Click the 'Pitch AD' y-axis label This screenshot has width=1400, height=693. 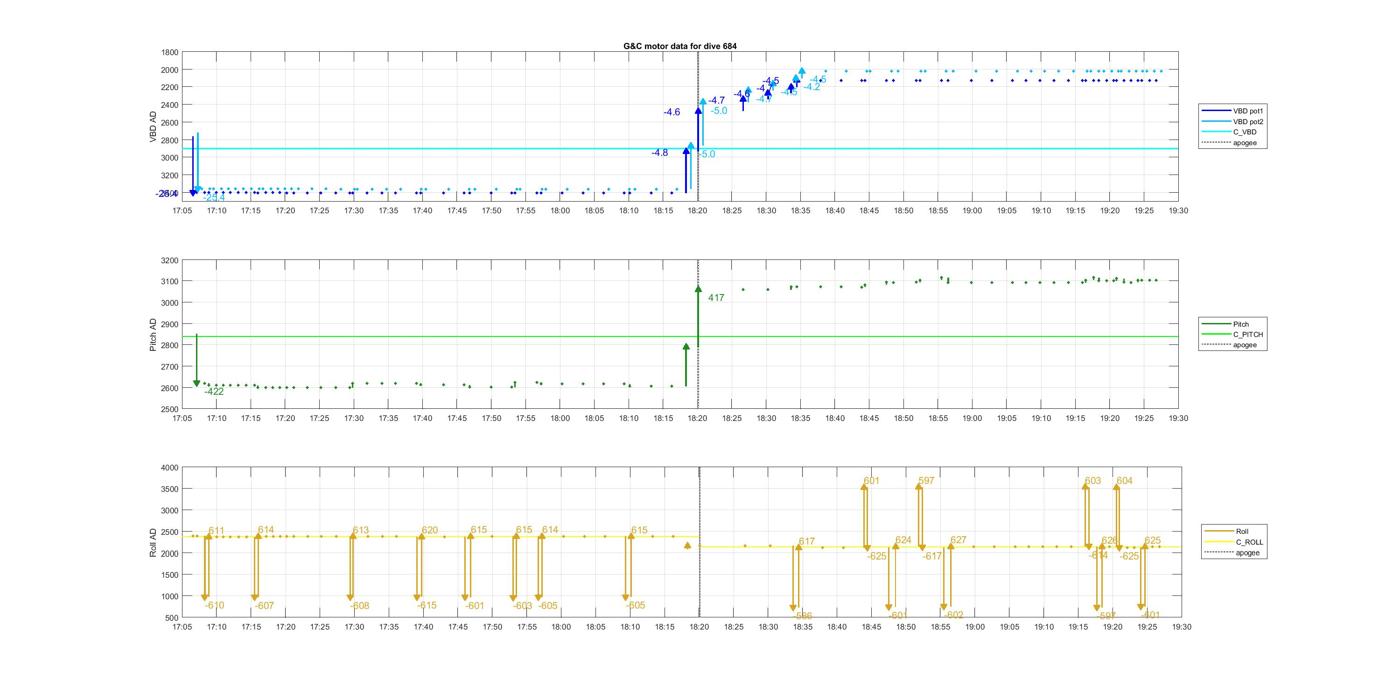point(153,335)
